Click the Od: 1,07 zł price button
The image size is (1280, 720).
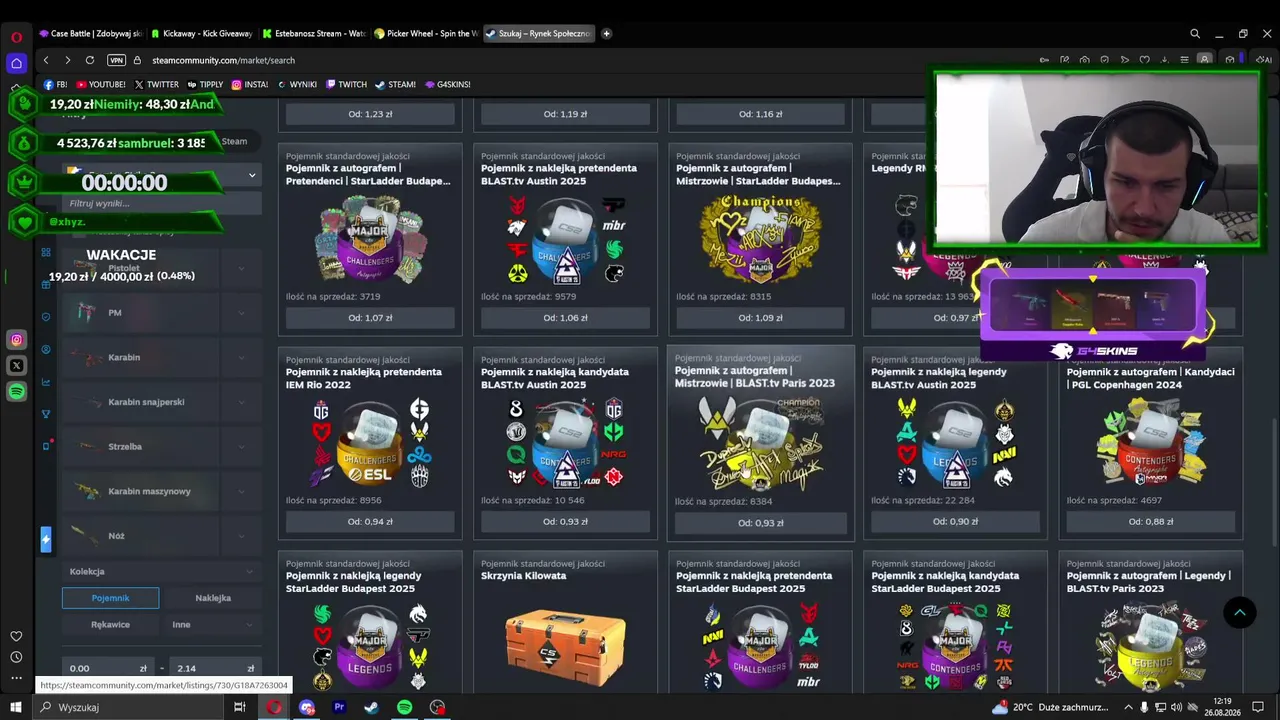[x=370, y=318]
